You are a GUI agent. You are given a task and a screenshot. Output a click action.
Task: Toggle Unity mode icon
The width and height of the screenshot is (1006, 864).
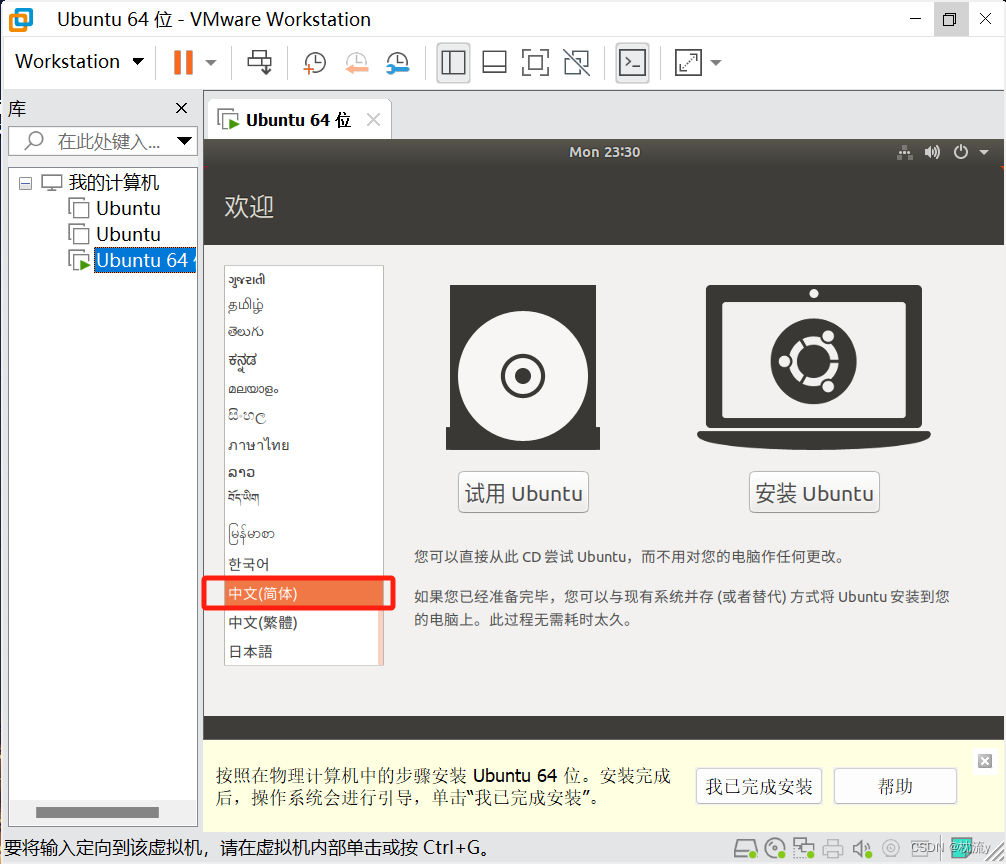pos(576,63)
